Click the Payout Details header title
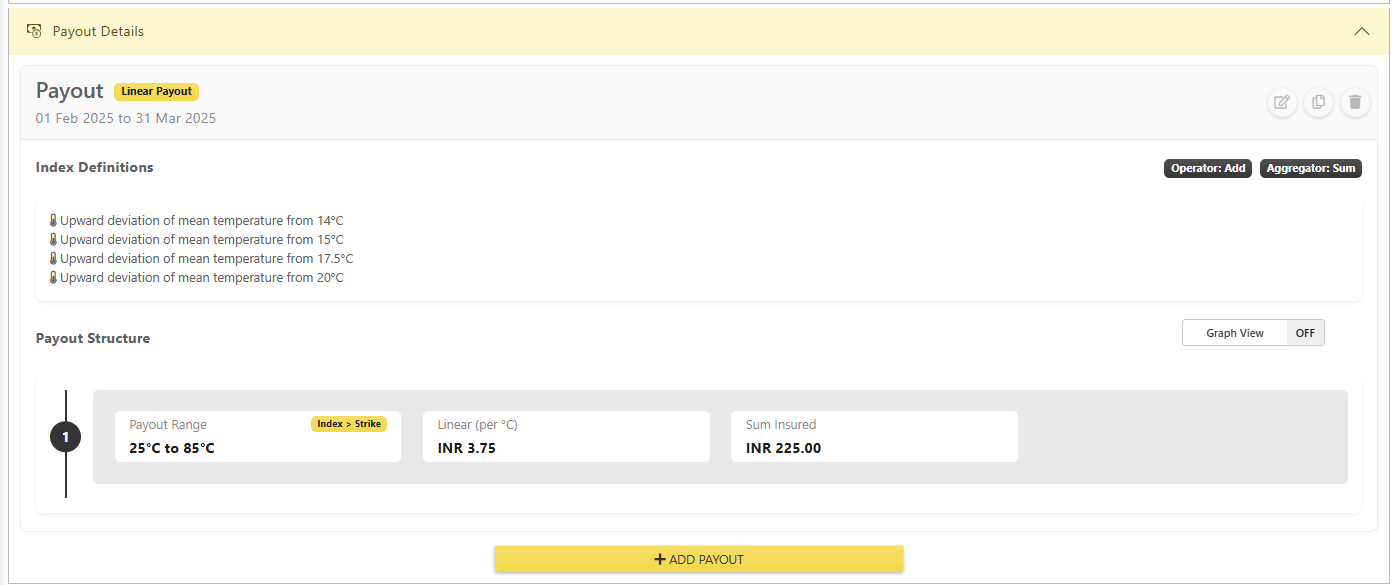 (x=98, y=31)
